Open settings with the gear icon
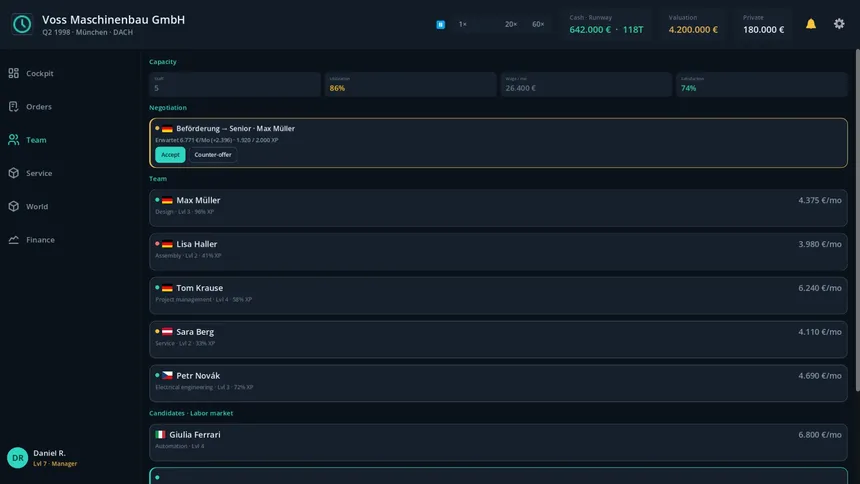Image resolution: width=860 pixels, height=484 pixels. 839,24
